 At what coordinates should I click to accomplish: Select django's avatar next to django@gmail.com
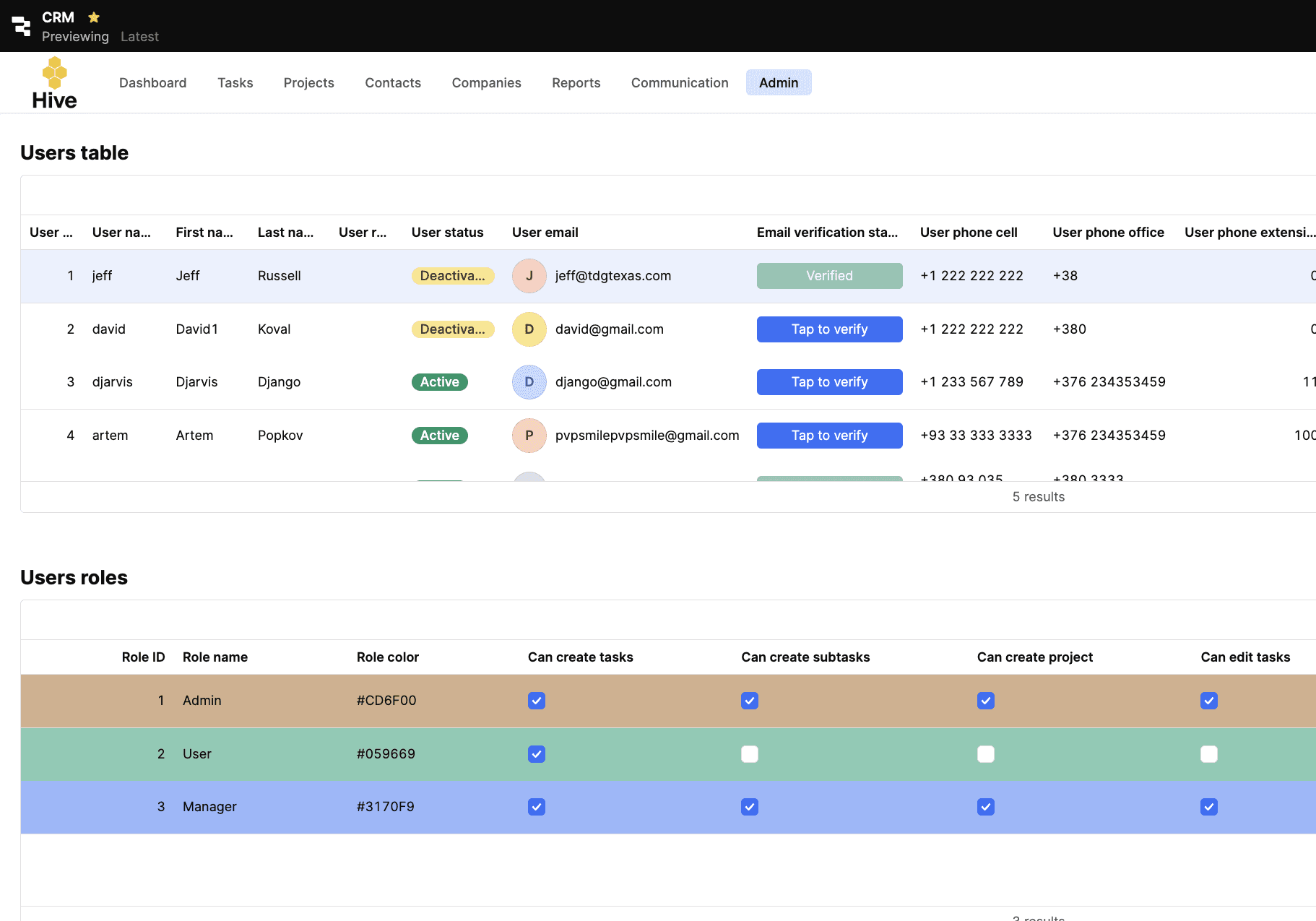(x=529, y=382)
